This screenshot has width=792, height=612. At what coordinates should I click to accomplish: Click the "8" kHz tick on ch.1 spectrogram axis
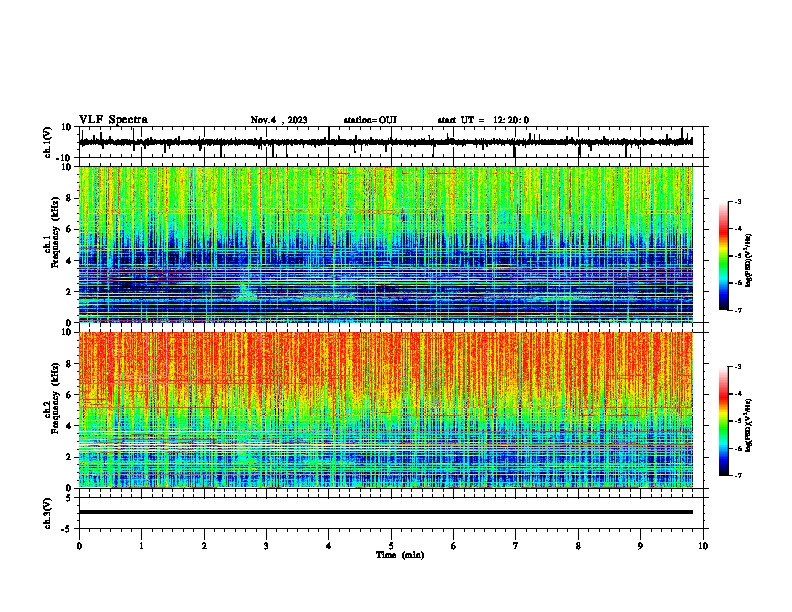[70, 198]
